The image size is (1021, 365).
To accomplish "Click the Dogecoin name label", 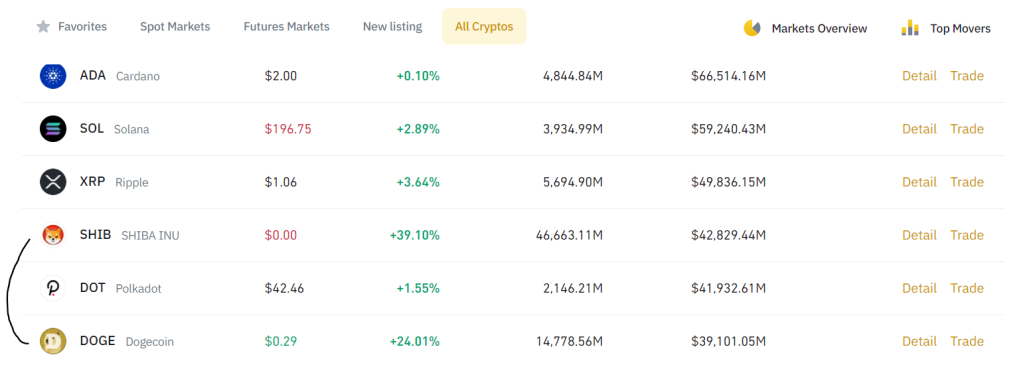I will (150, 342).
